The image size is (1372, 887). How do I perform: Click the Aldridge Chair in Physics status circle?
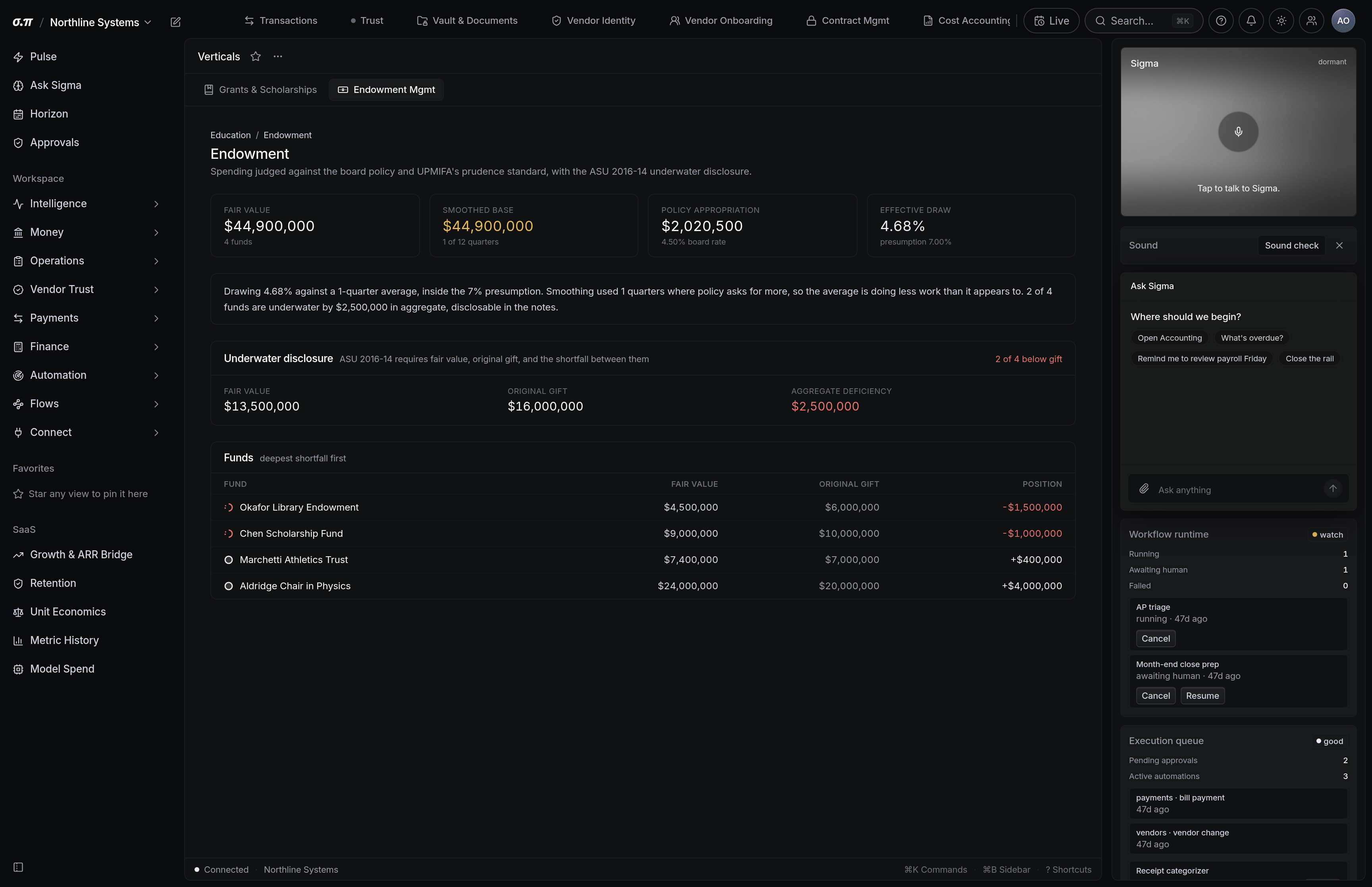click(x=229, y=586)
